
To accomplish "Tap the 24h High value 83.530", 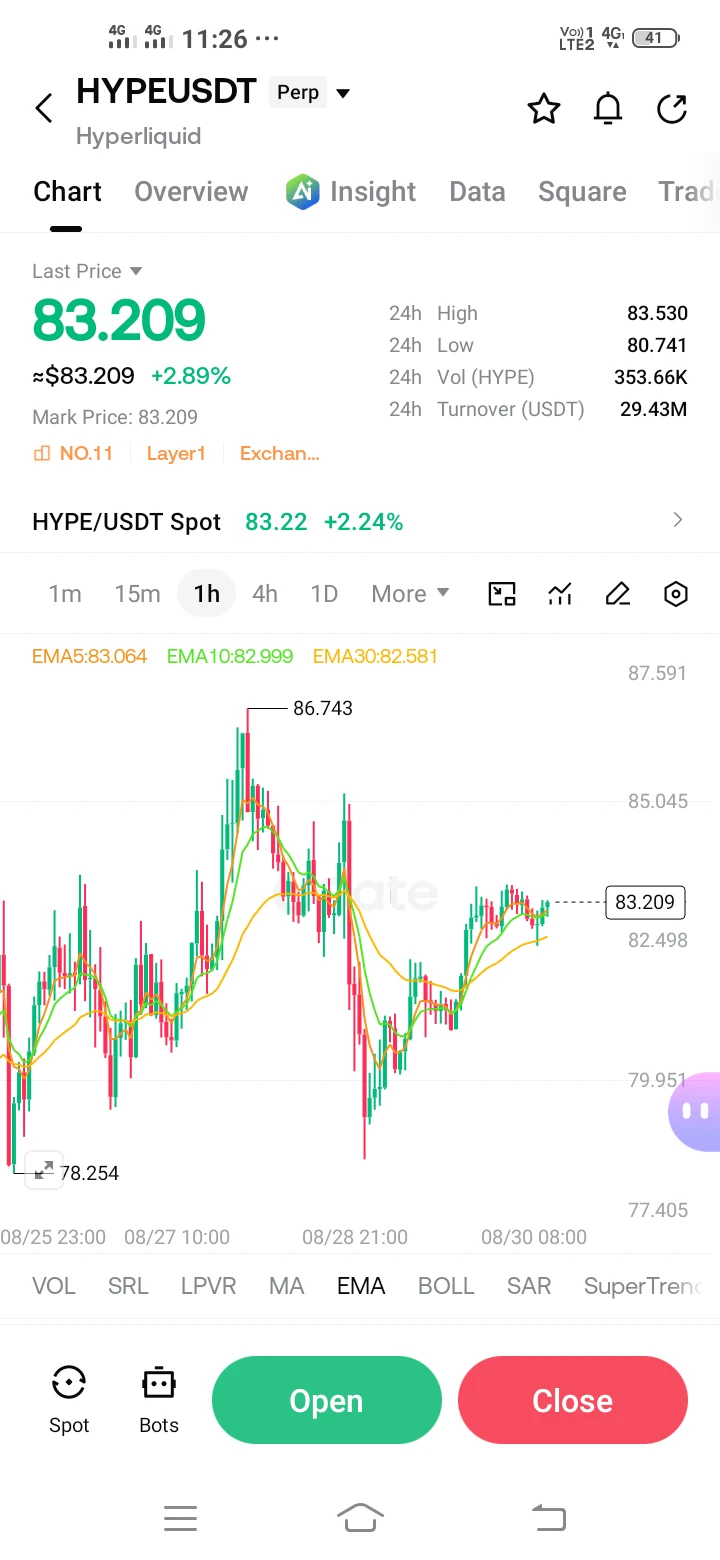I will click(x=657, y=313).
